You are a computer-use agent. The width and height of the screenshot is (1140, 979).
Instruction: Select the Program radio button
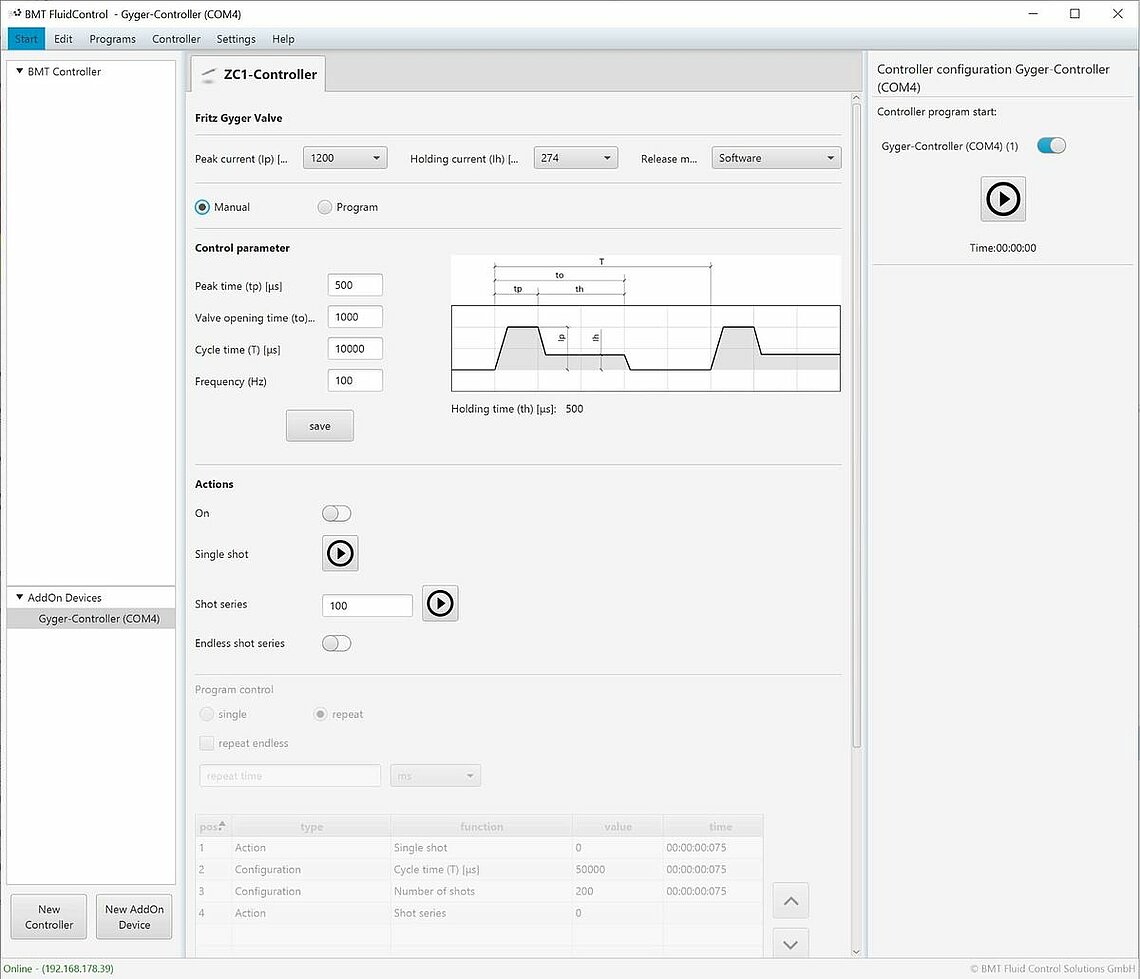pos(324,207)
